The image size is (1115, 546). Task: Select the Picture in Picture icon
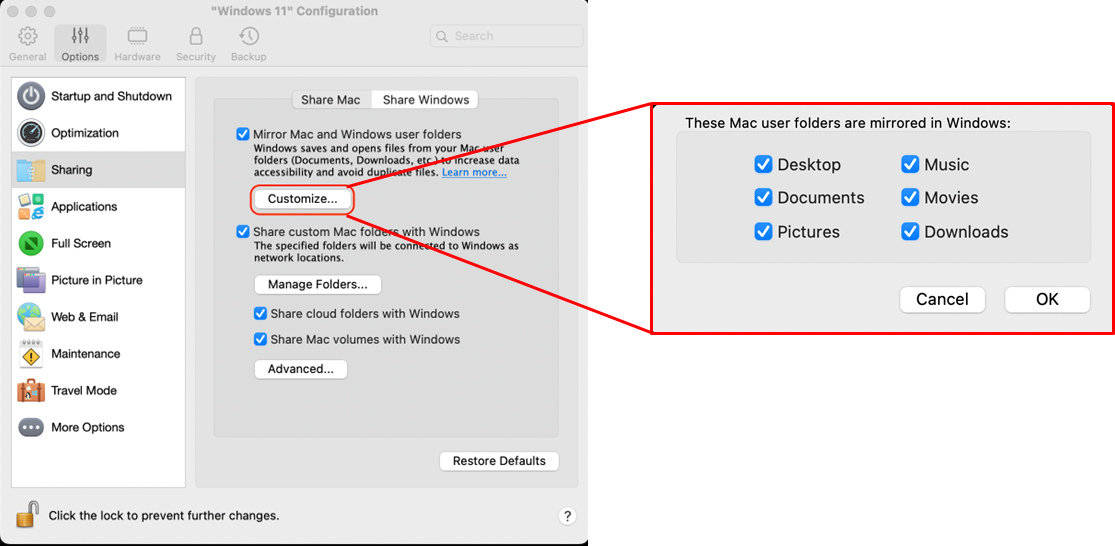pos(31,280)
